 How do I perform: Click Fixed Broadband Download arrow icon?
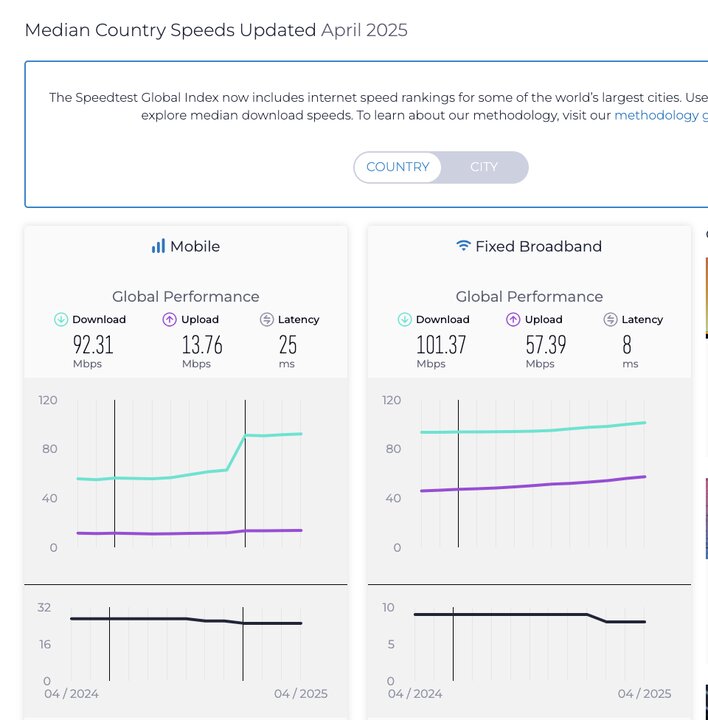(x=404, y=320)
